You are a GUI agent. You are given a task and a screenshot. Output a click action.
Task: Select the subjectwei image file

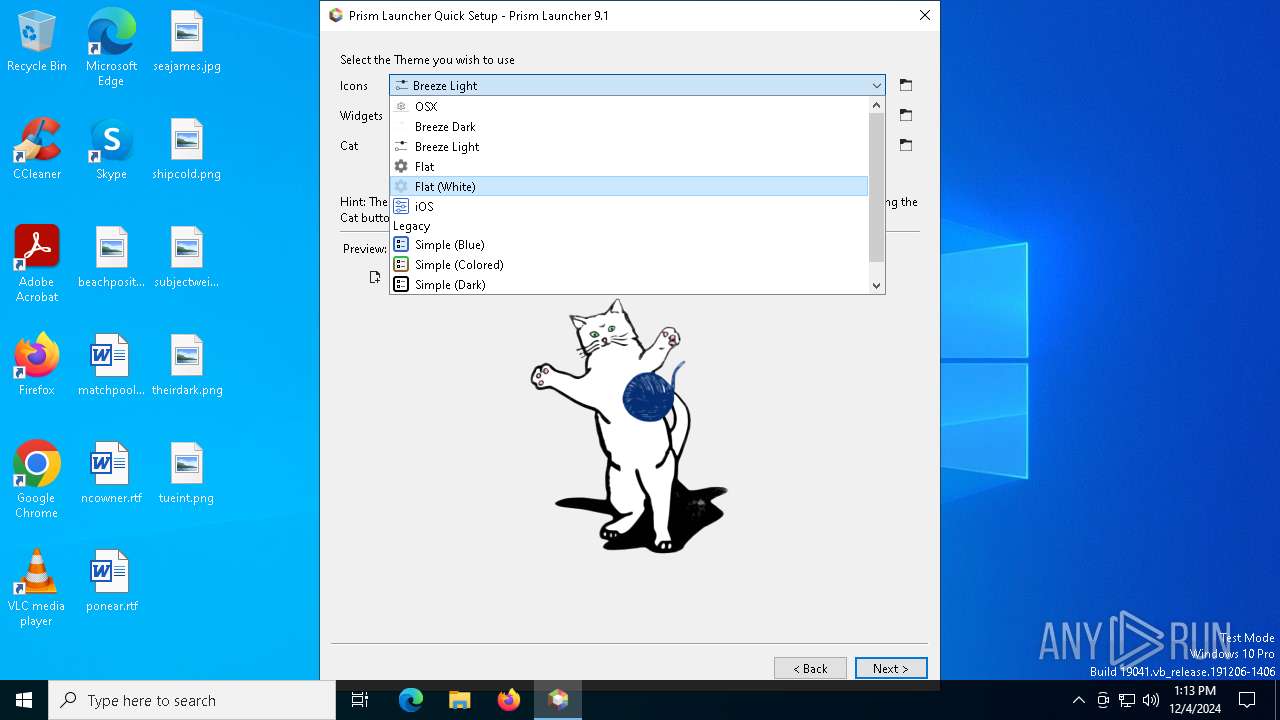[x=187, y=258]
